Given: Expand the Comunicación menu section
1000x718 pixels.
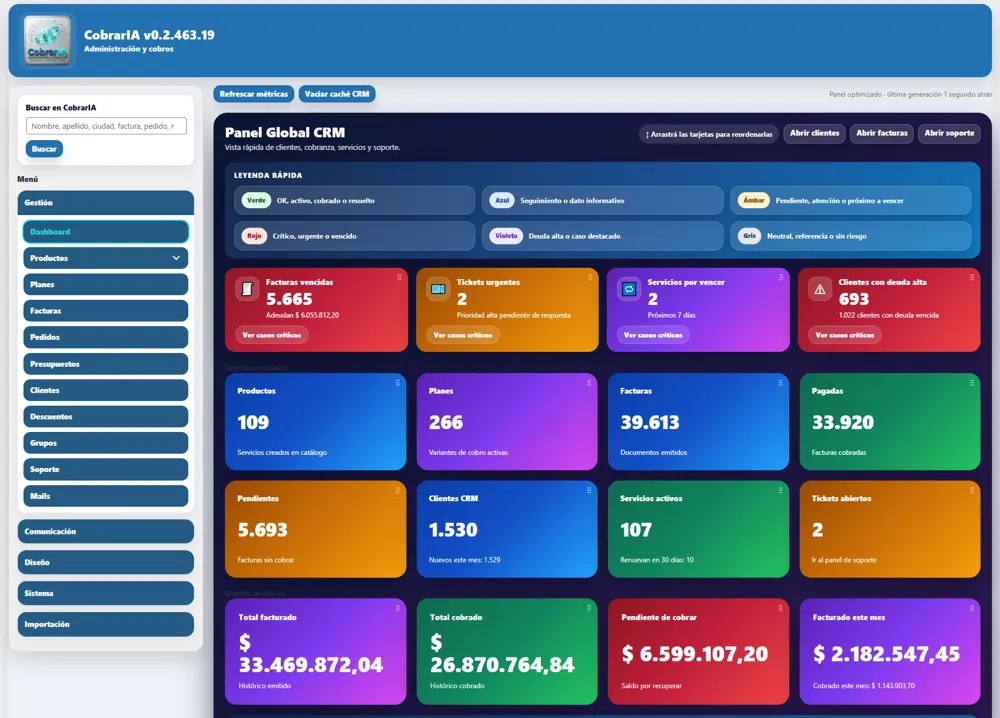Looking at the screenshot, I should coord(105,532).
